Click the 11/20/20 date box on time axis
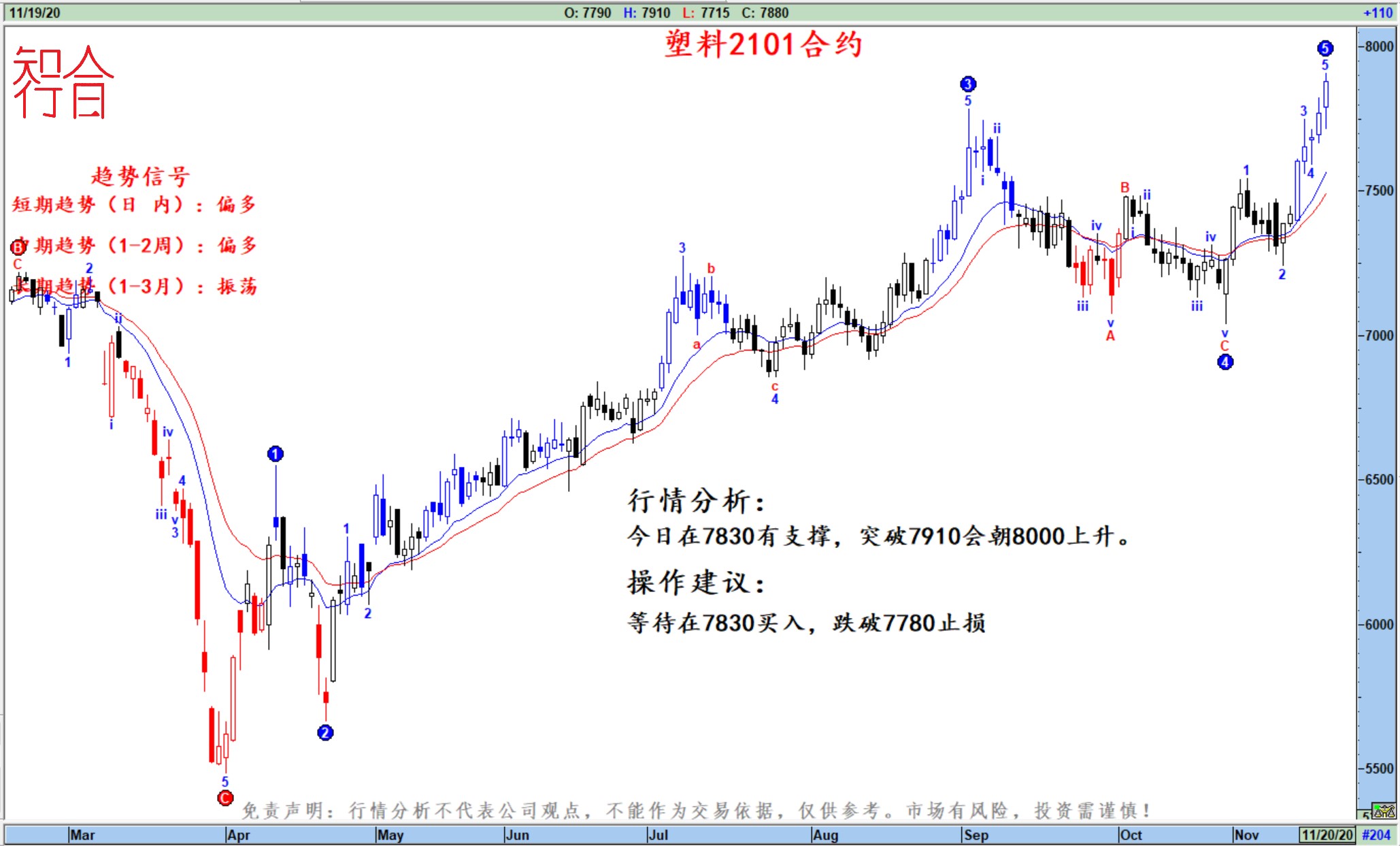The image size is (1400, 846). point(1327,834)
